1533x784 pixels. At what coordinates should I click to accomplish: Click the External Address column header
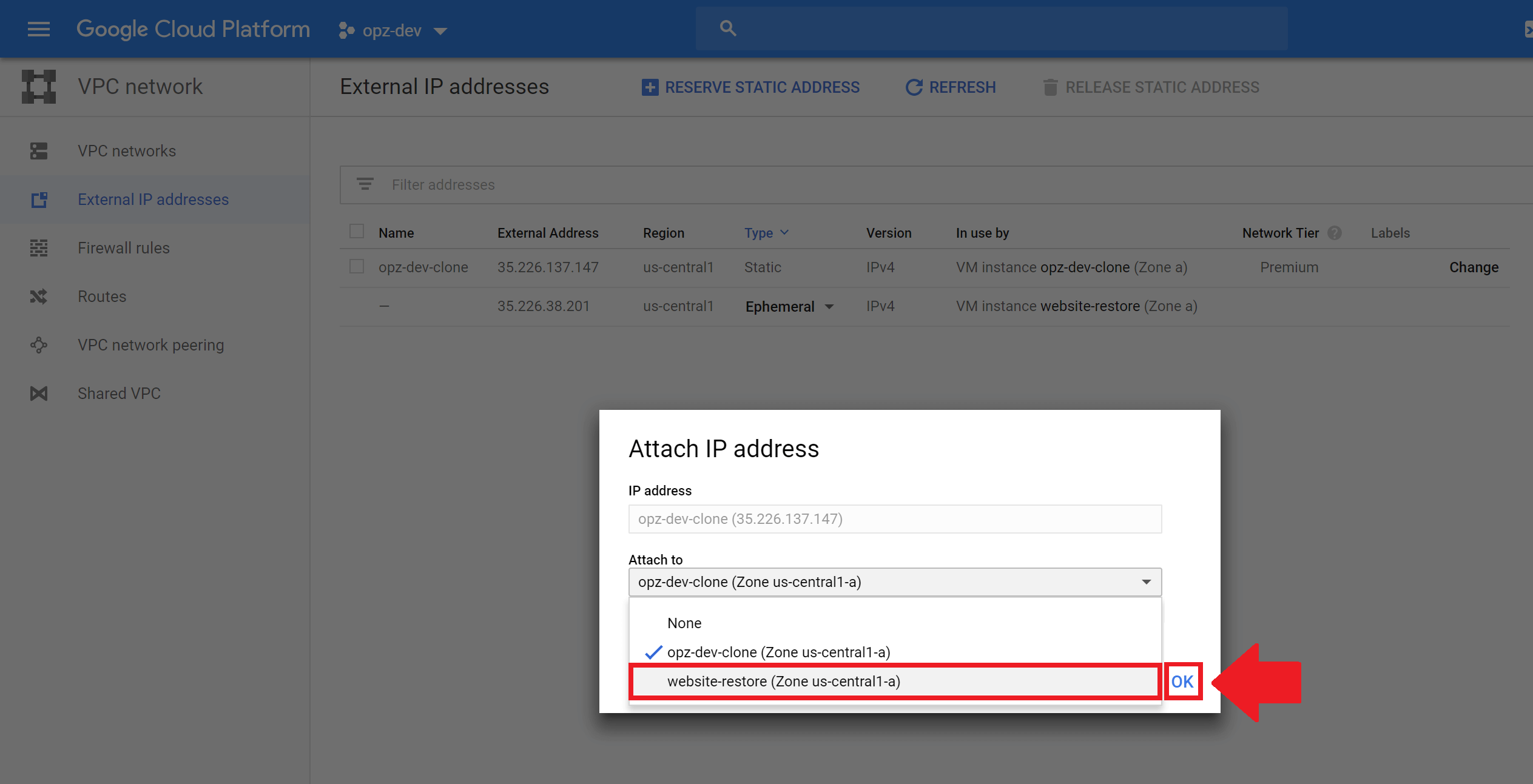548,233
